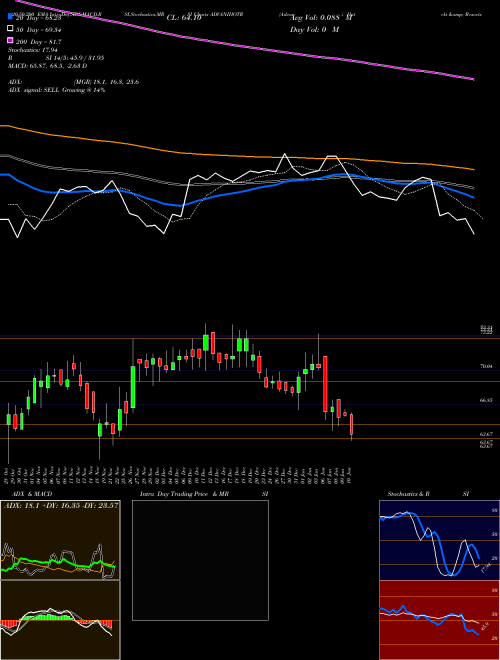Click the 'Day Vol: 0 M' label
This screenshot has height=660, width=500.
(x=315, y=30)
